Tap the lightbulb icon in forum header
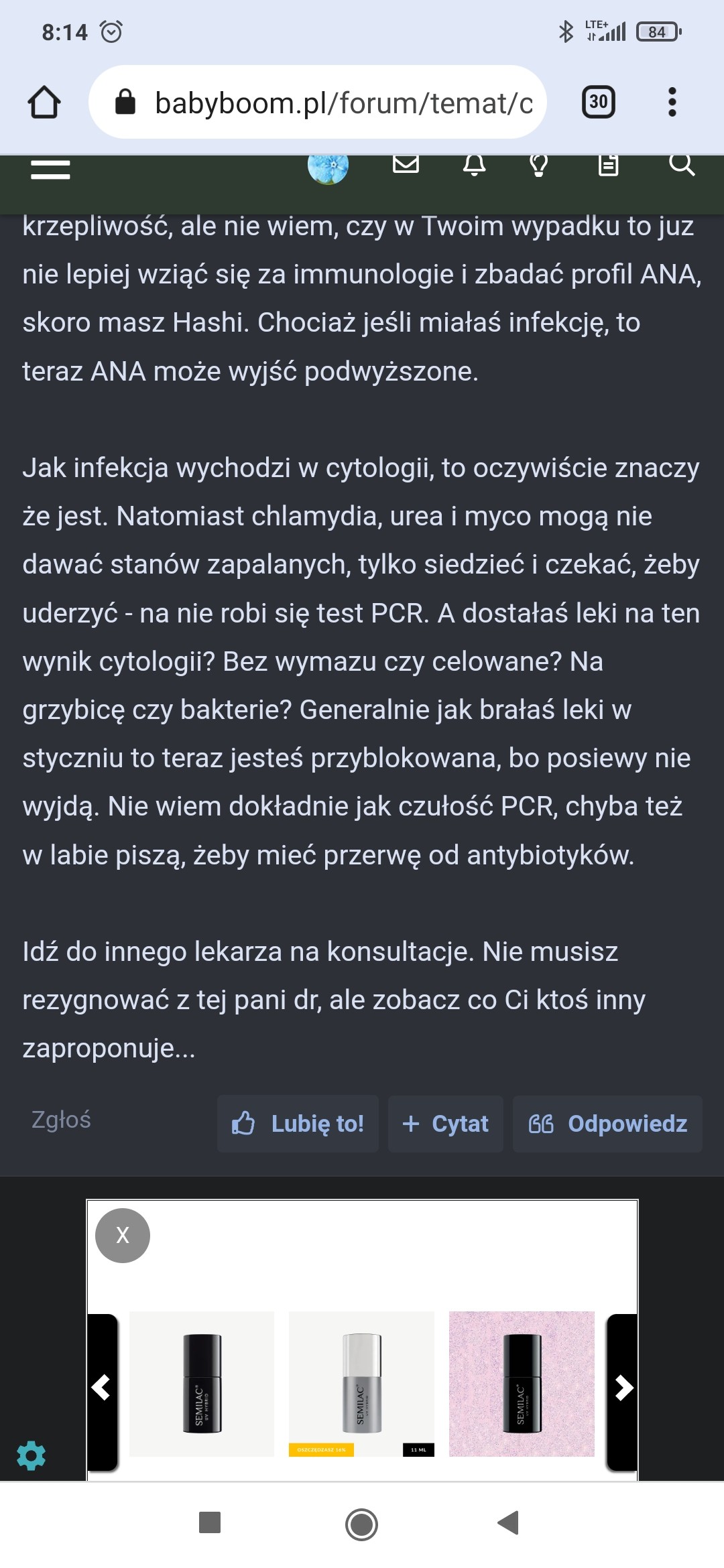Viewport: 724px width, 1568px height. 538,165
